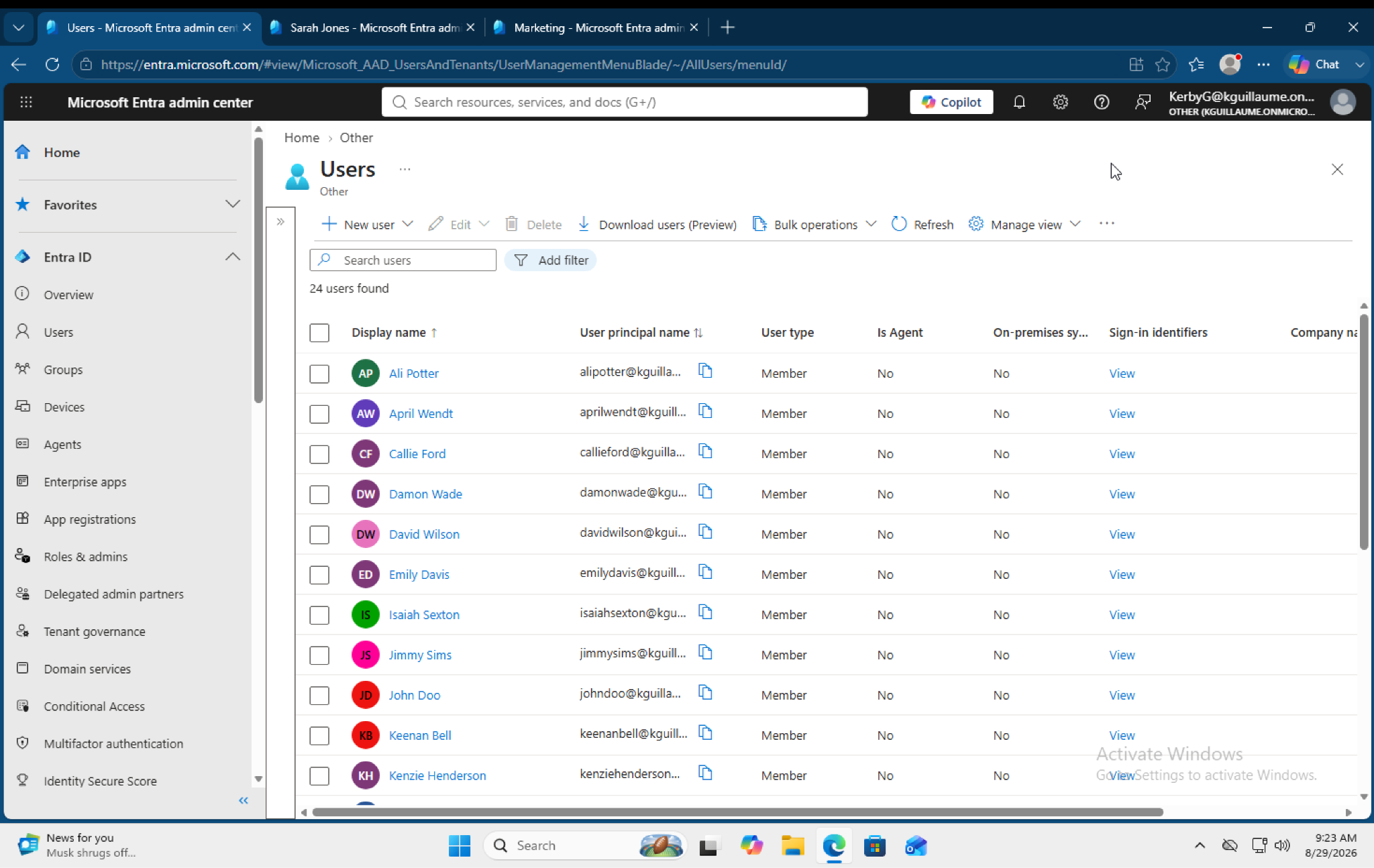Check the box for Callie Ford

319,453
